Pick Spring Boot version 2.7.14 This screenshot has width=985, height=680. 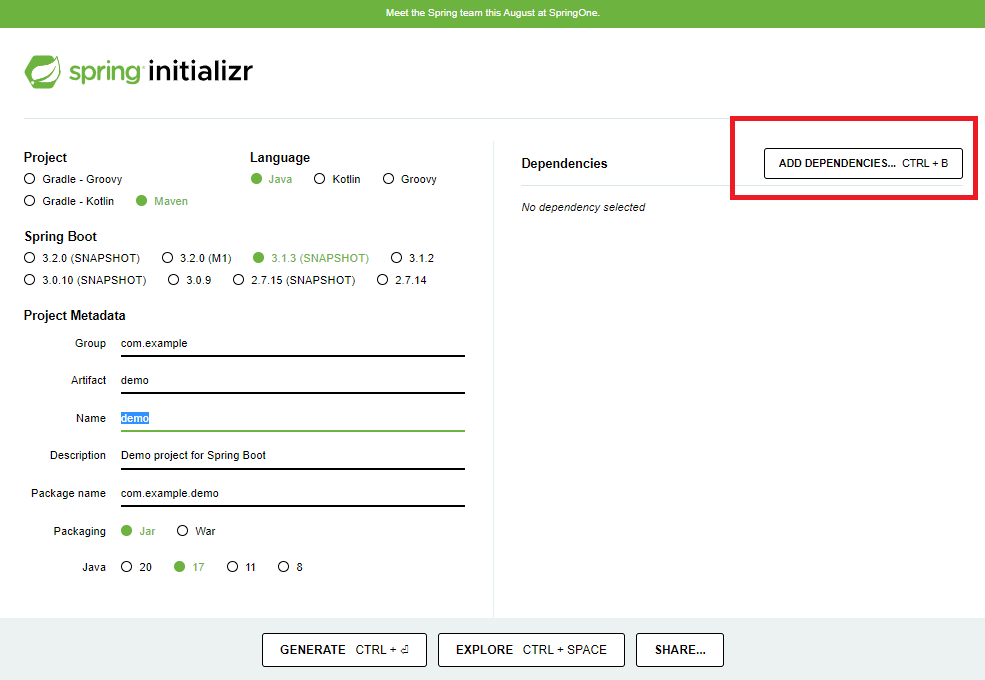click(401, 280)
